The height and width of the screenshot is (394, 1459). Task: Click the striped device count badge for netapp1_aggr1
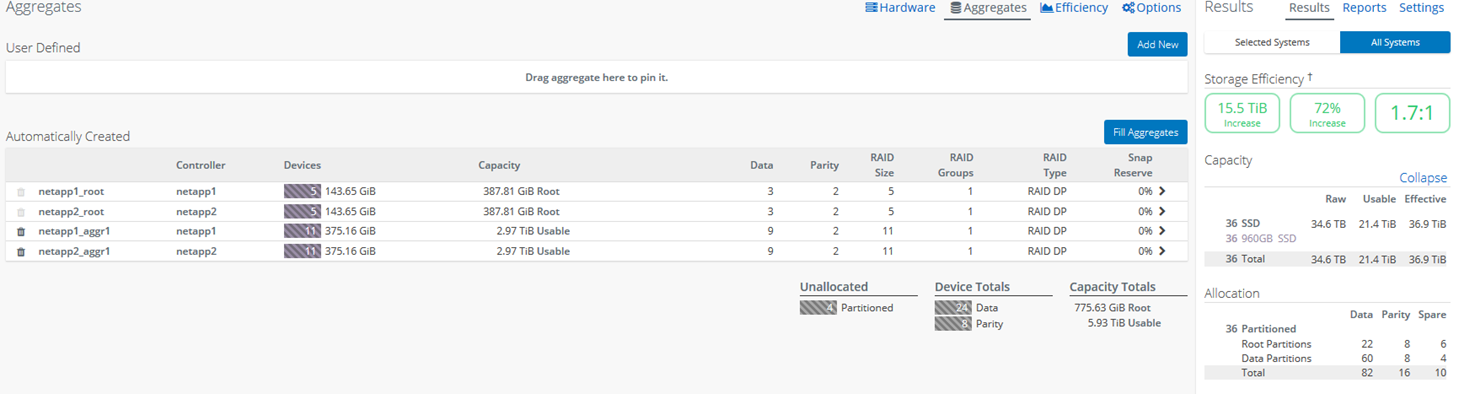[302, 231]
